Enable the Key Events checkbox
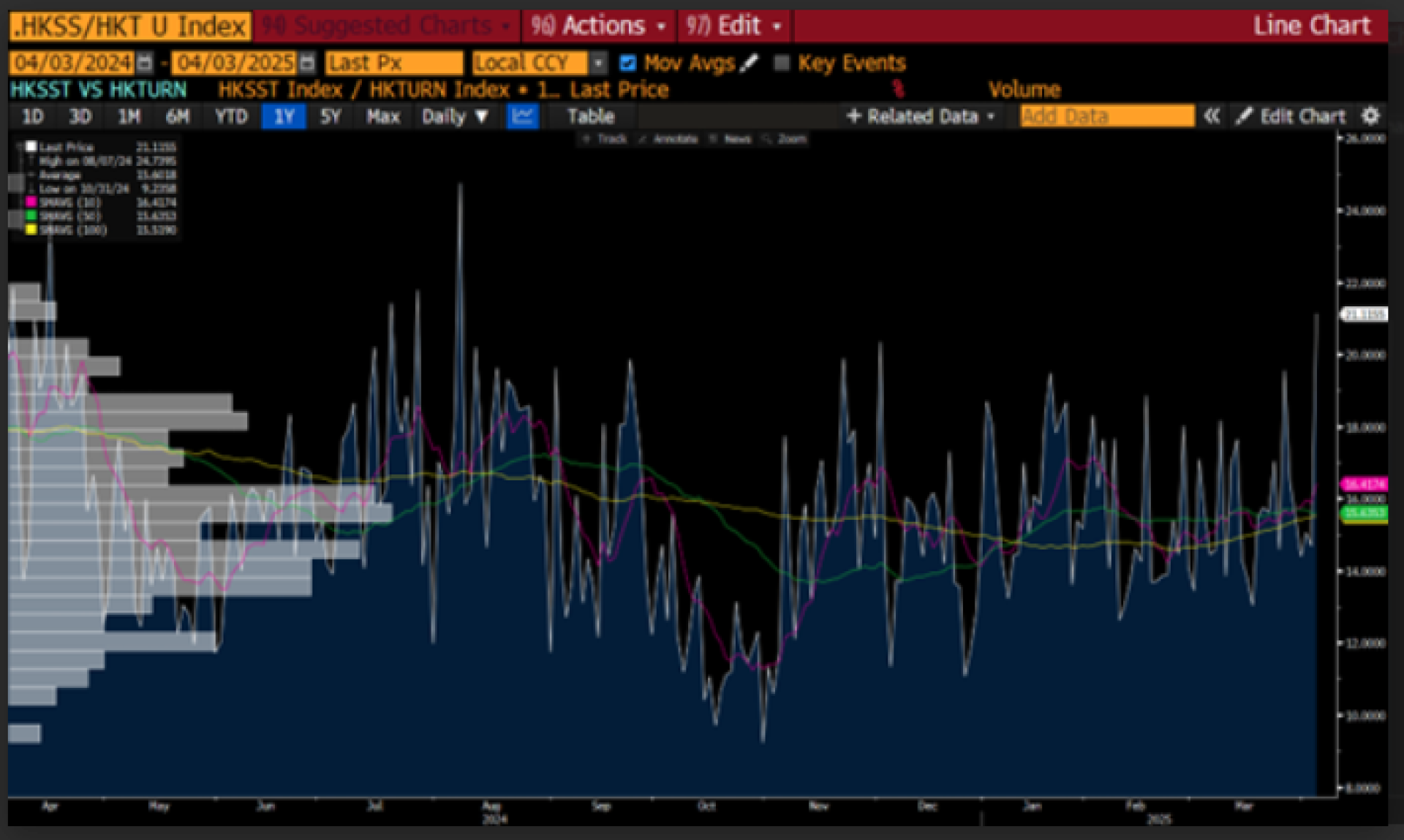1404x840 pixels. [x=782, y=64]
